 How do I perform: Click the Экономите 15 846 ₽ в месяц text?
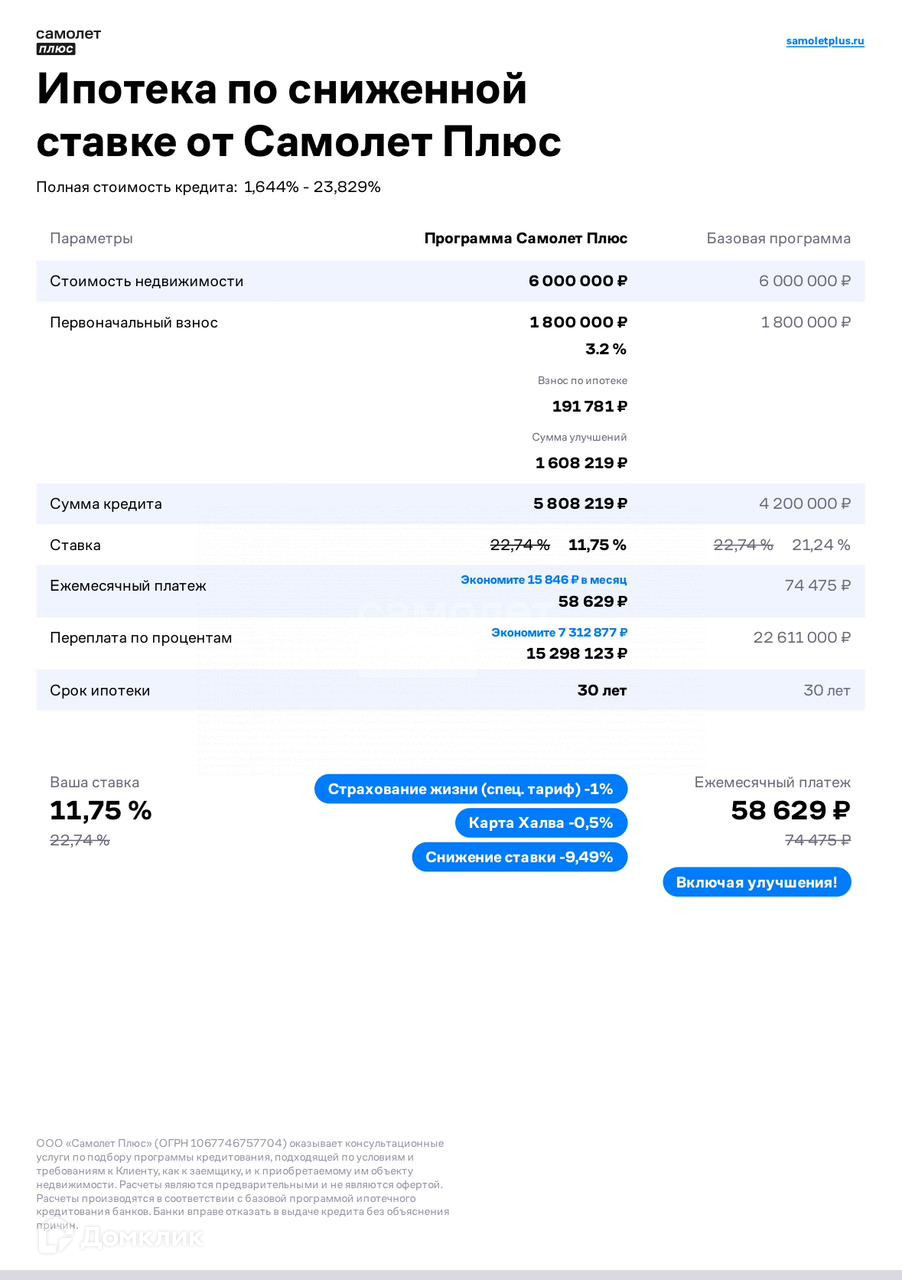(543, 580)
